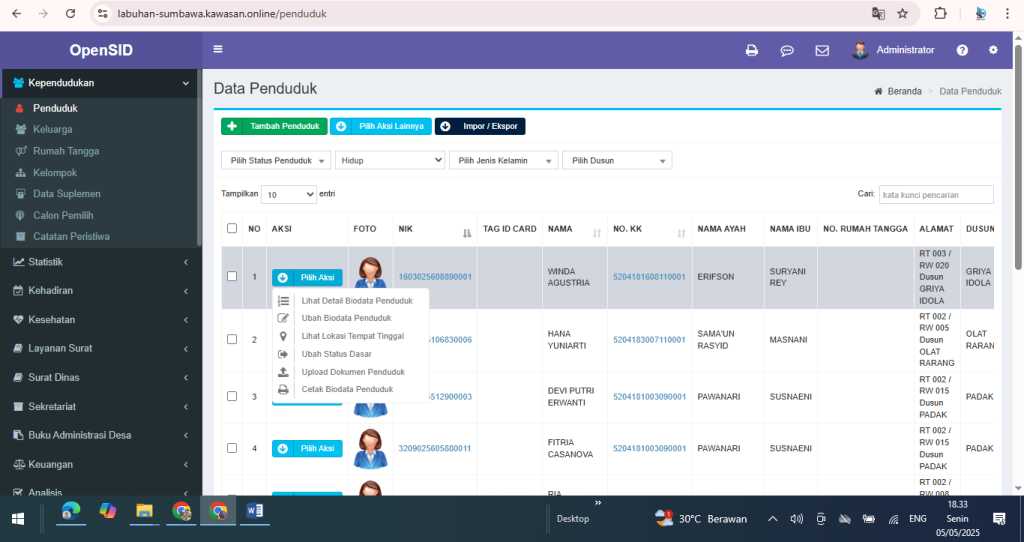Click the translate page icon in address bar
Viewport: 1024px width, 542px height.
click(x=878, y=13)
